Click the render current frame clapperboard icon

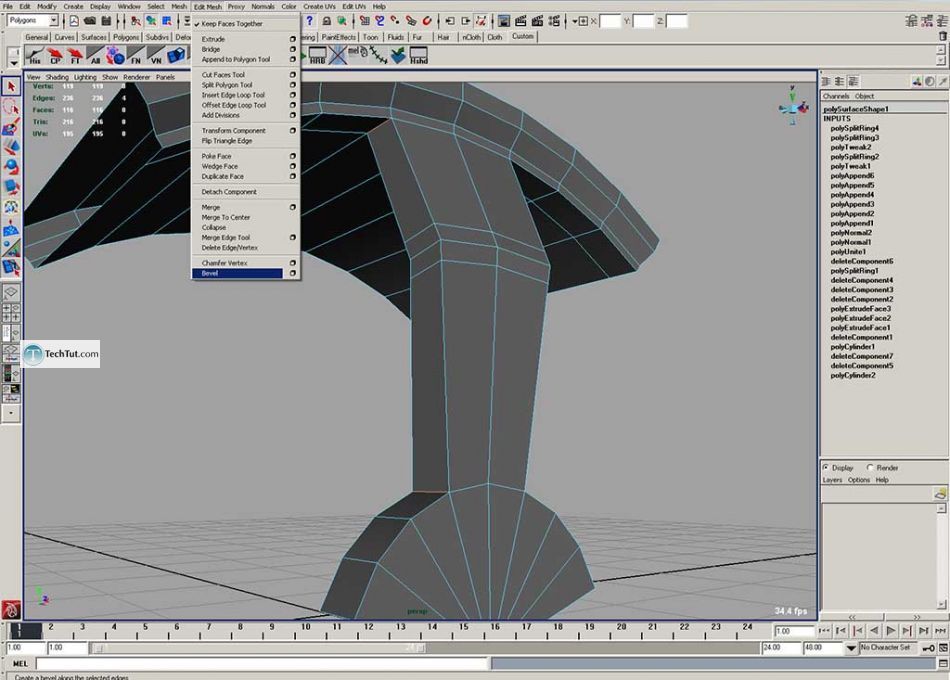click(520, 21)
